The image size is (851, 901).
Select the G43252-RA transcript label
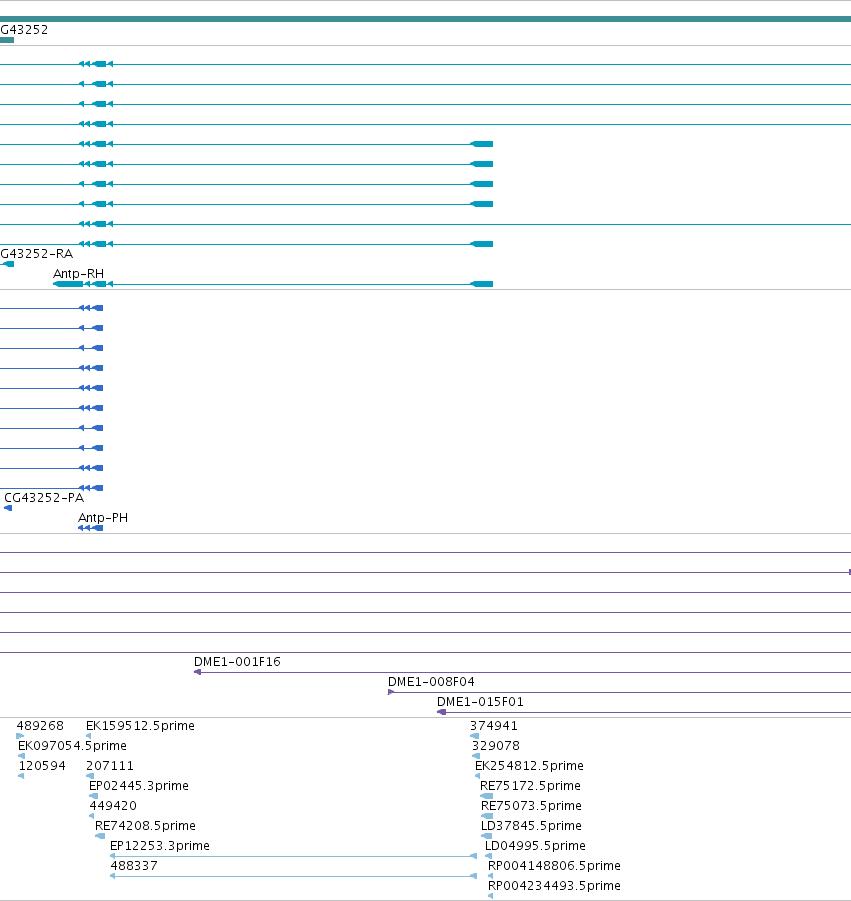pos(37,253)
